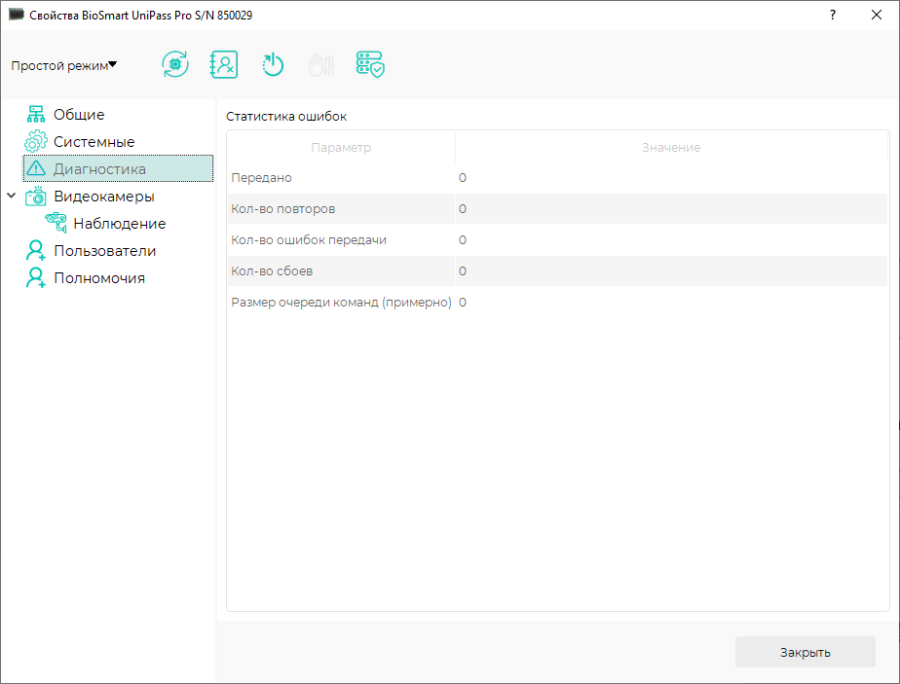This screenshot has height=684, width=900.
Task: Click the help question mark button
Action: tap(832, 15)
